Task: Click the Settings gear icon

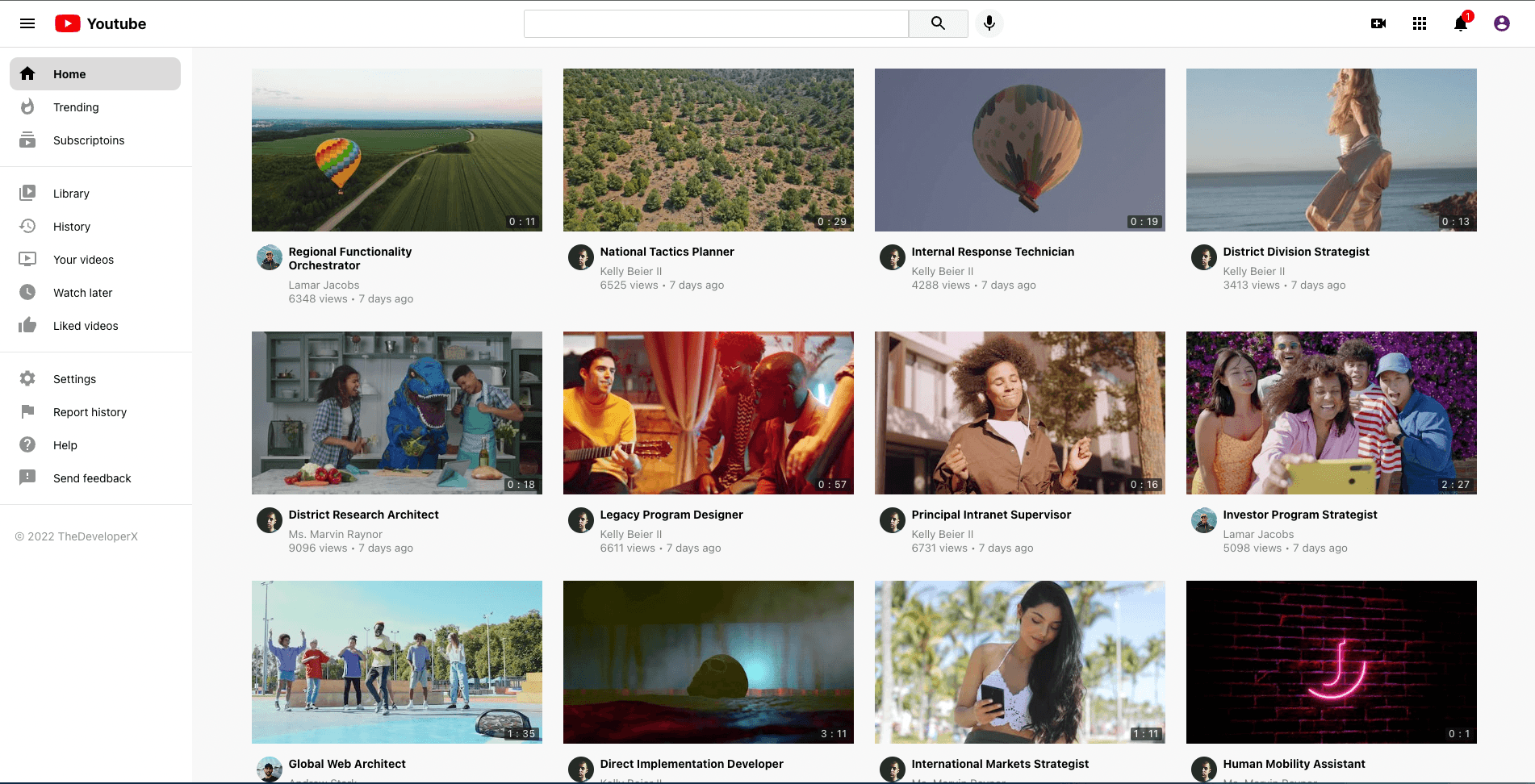Action: click(27, 378)
